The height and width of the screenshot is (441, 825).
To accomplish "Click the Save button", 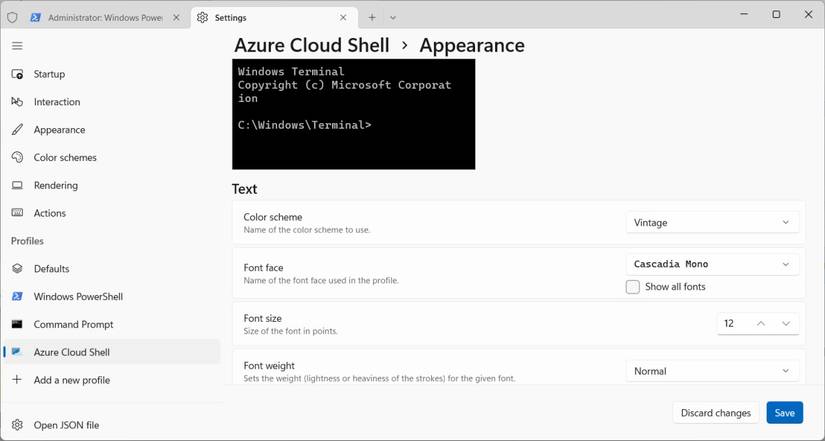I will 784,413.
